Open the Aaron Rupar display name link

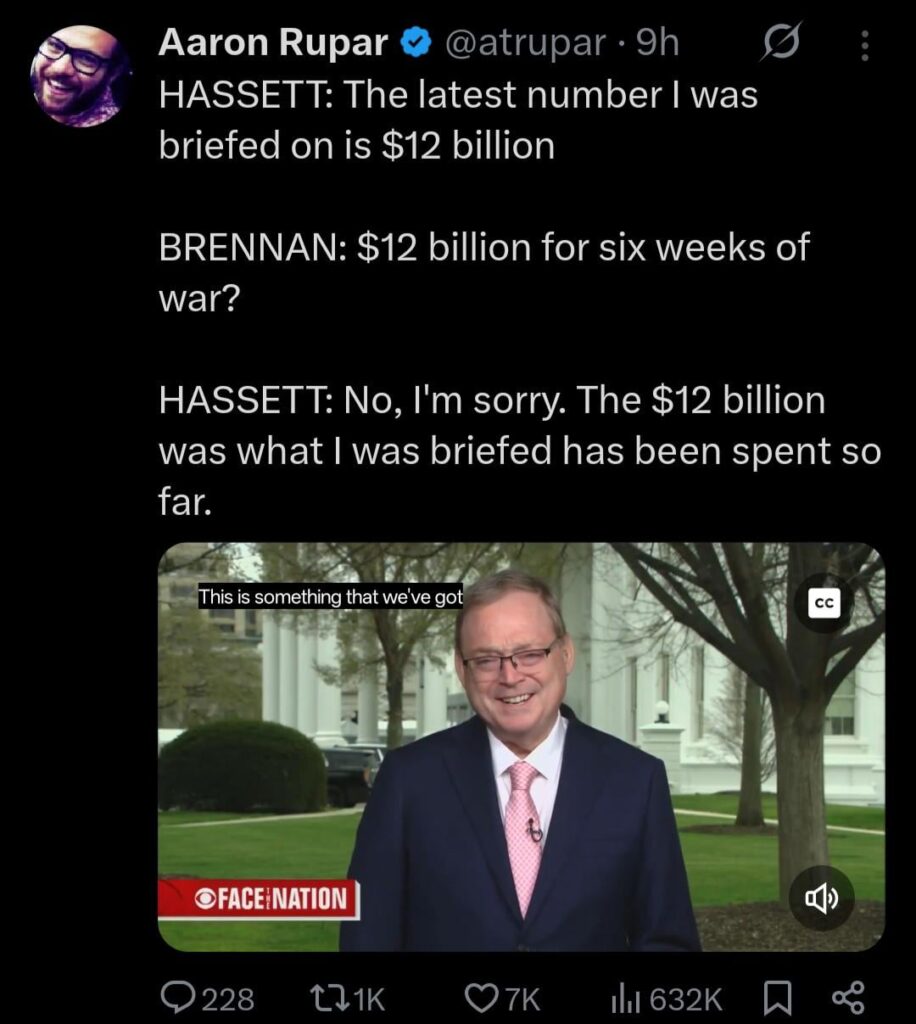tap(273, 43)
